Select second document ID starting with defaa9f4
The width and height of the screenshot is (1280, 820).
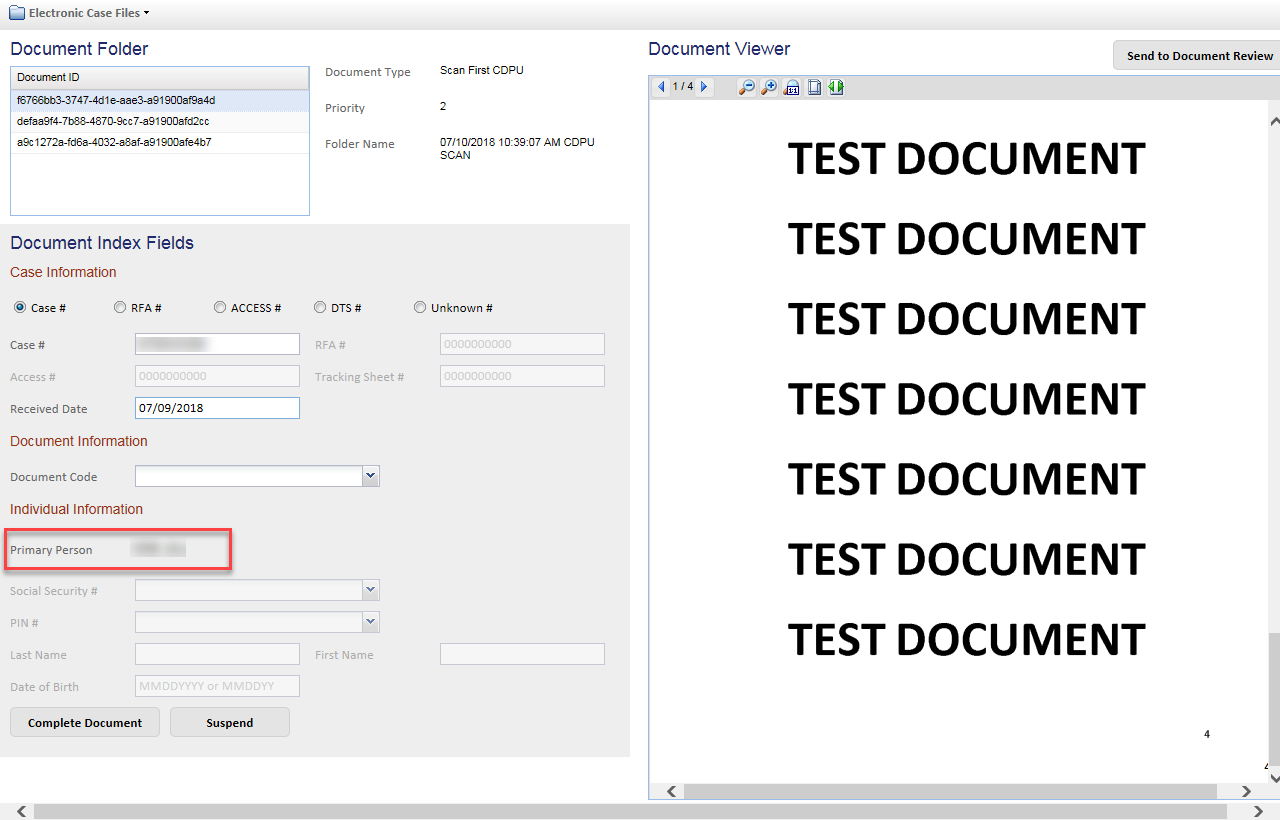pyautogui.click(x=113, y=121)
